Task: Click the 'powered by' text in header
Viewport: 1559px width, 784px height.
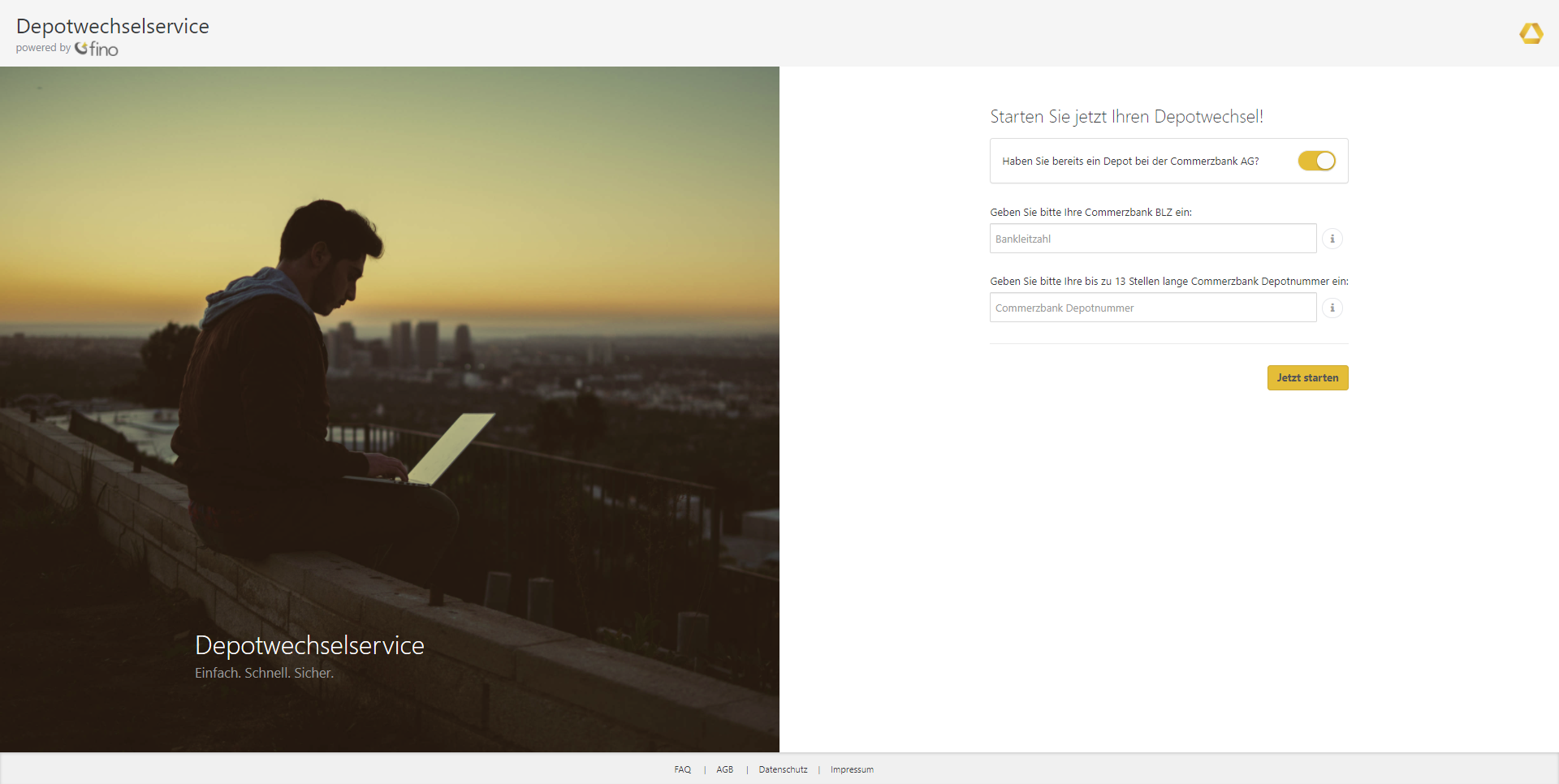Action: click(x=43, y=48)
